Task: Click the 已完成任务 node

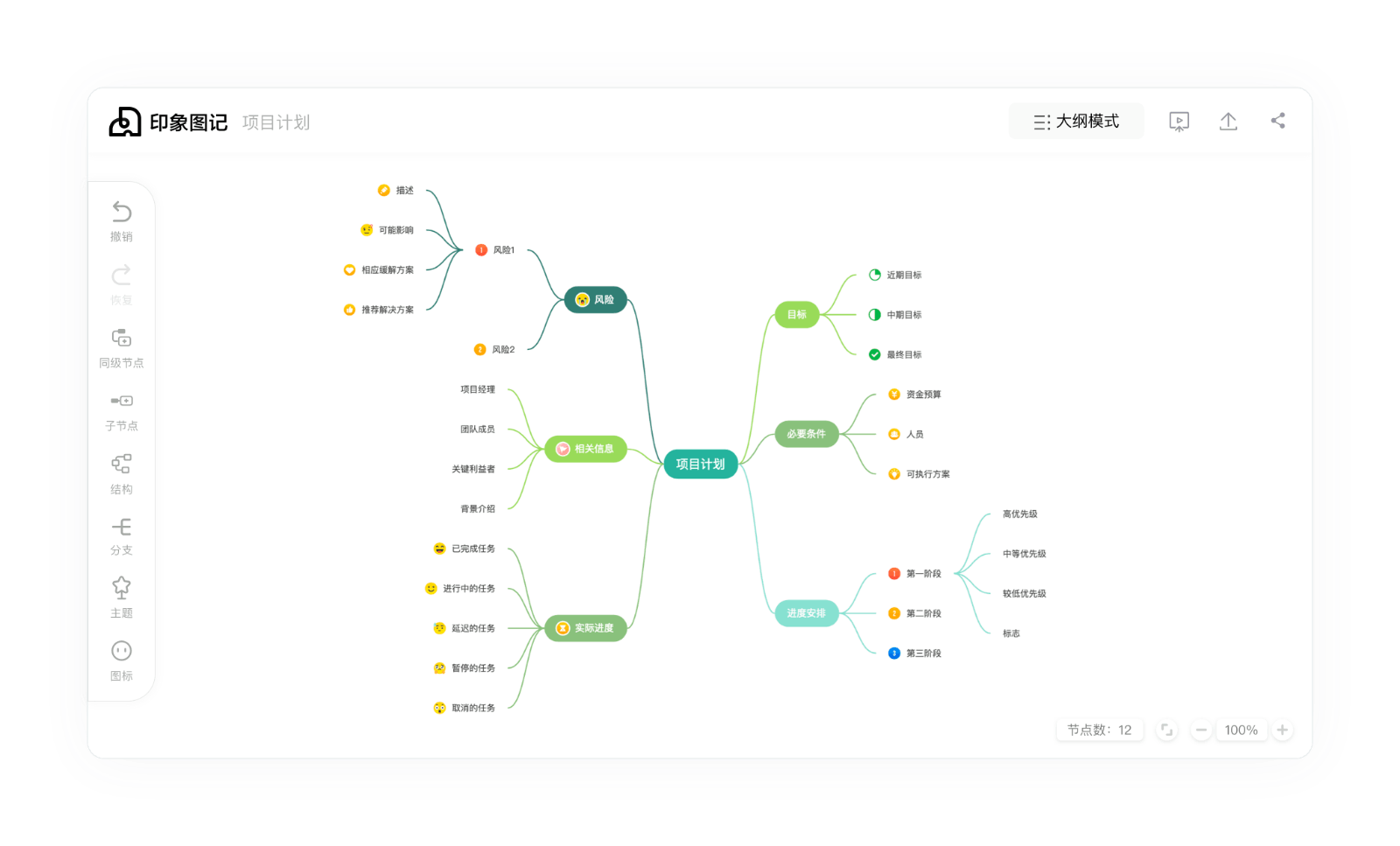Action: click(x=465, y=549)
